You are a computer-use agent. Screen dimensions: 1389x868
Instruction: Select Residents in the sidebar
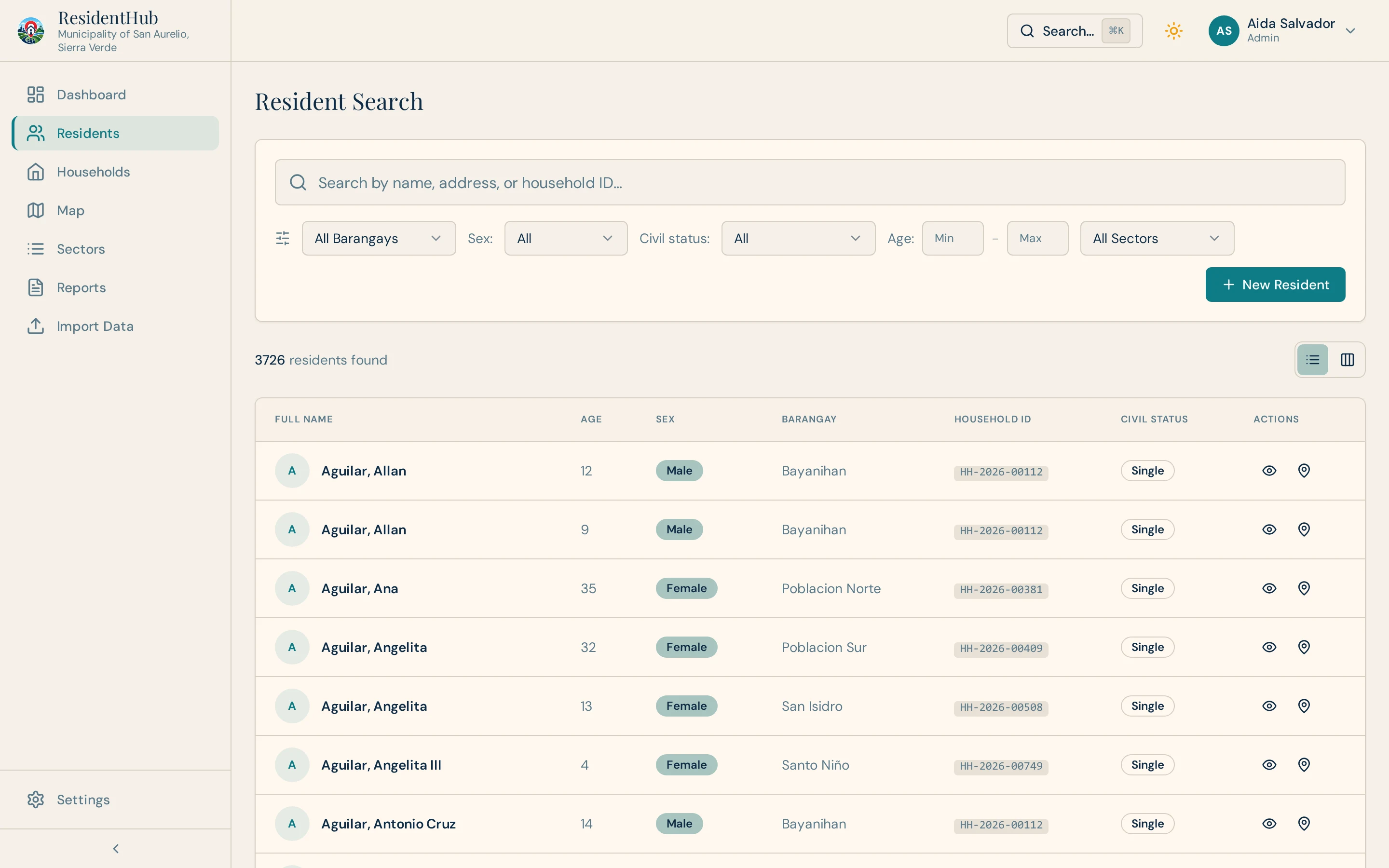(115, 133)
